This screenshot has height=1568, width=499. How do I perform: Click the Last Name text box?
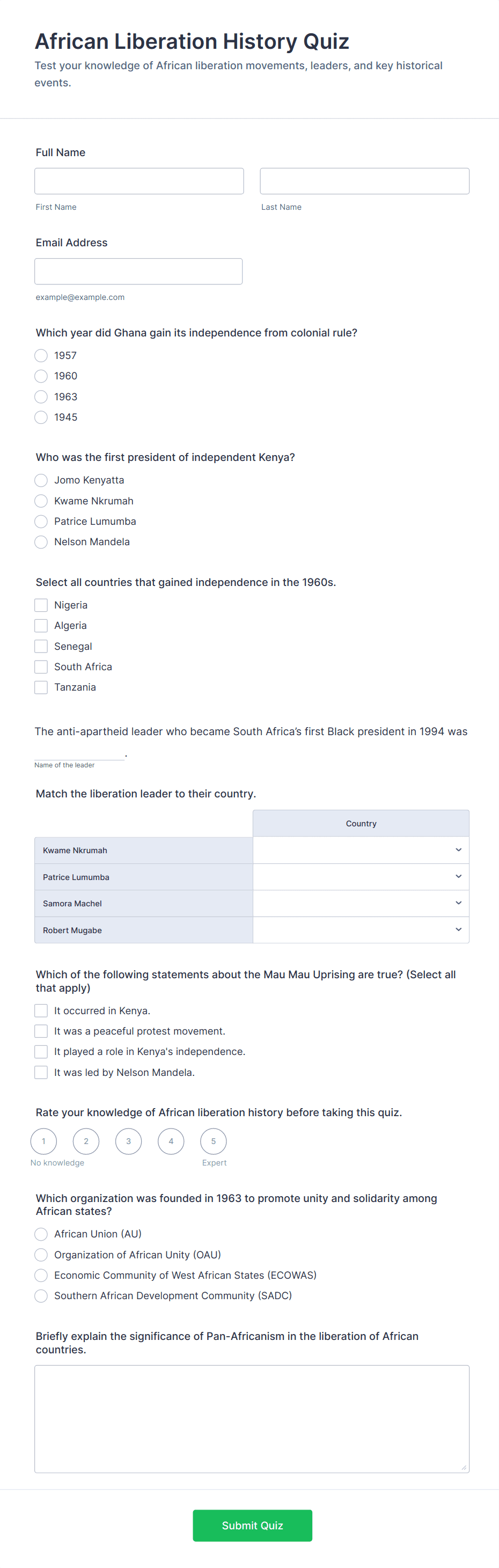364,181
